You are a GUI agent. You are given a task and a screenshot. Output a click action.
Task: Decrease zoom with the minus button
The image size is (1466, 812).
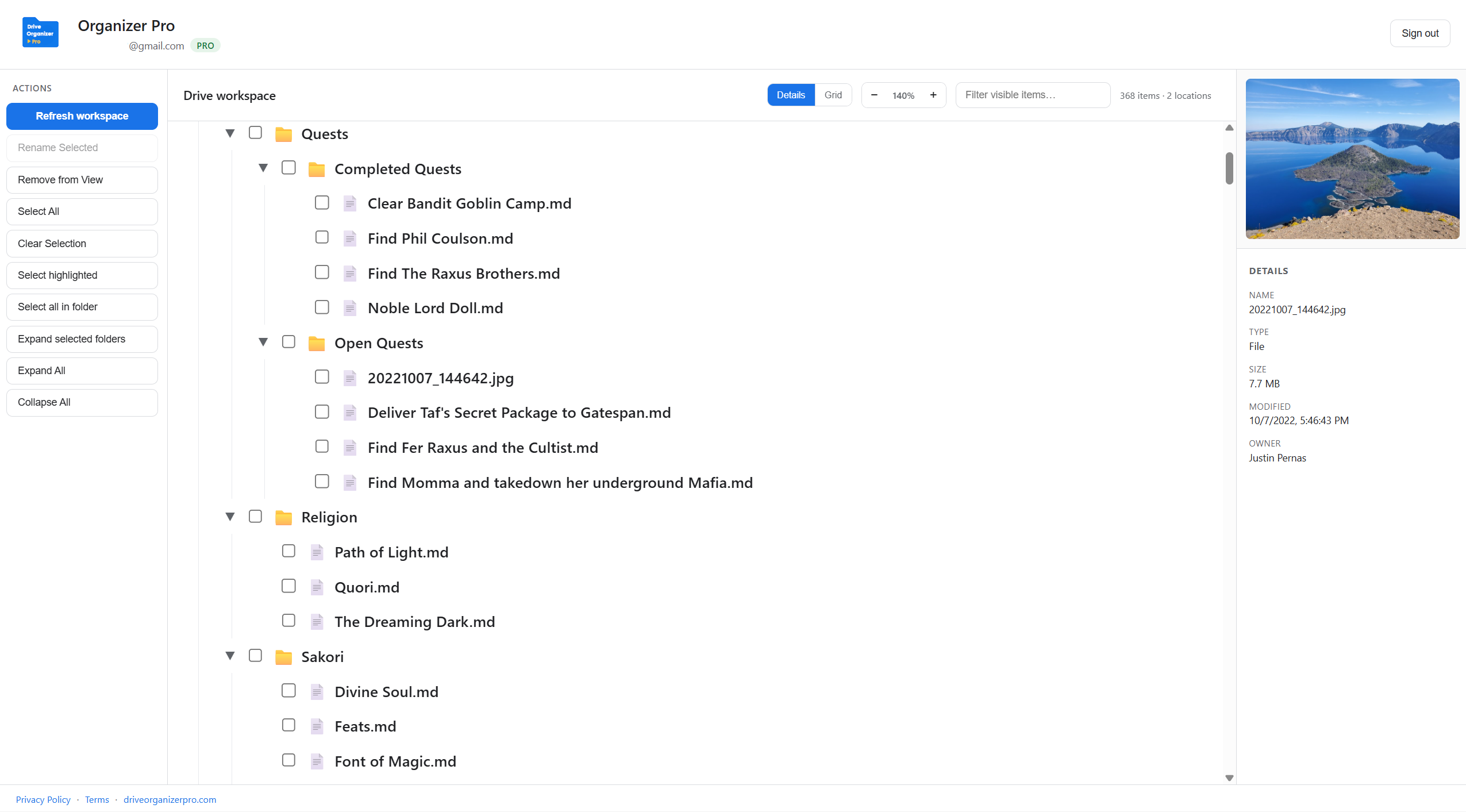click(874, 95)
